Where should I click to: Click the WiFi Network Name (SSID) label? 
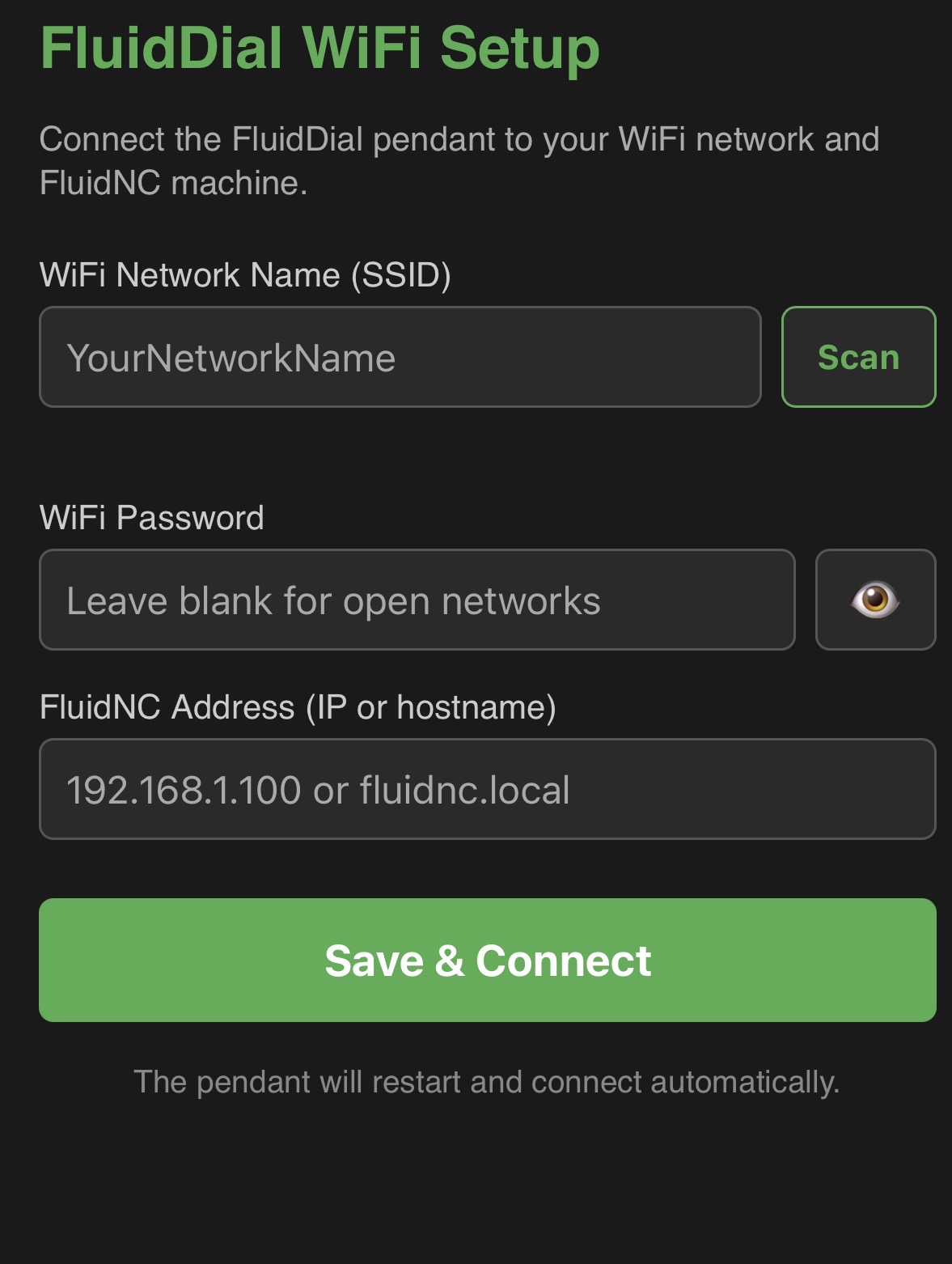(x=245, y=275)
